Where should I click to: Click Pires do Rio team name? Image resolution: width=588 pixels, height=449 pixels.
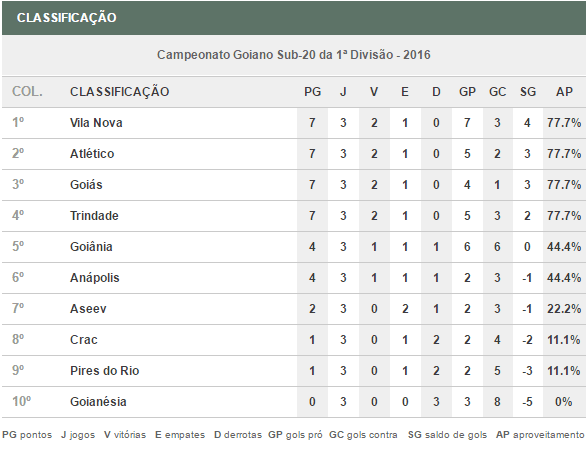(x=105, y=371)
